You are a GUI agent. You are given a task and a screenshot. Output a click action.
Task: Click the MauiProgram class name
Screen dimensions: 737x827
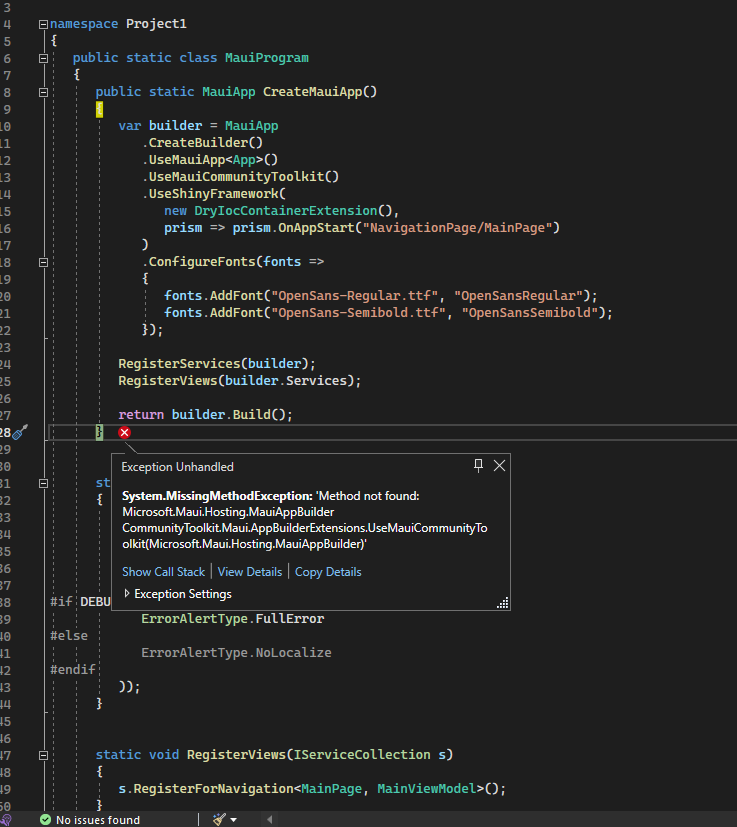(x=267, y=57)
